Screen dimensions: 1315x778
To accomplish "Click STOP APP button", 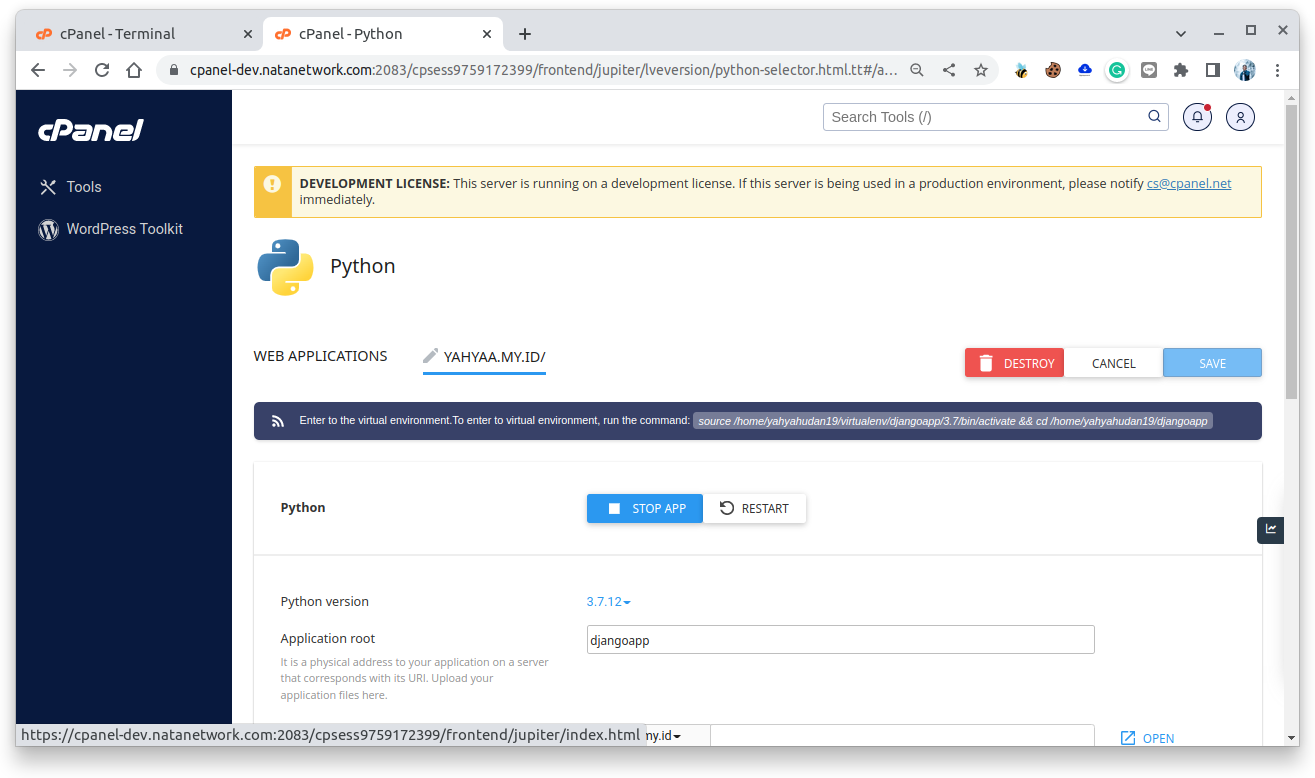I will click(x=645, y=508).
